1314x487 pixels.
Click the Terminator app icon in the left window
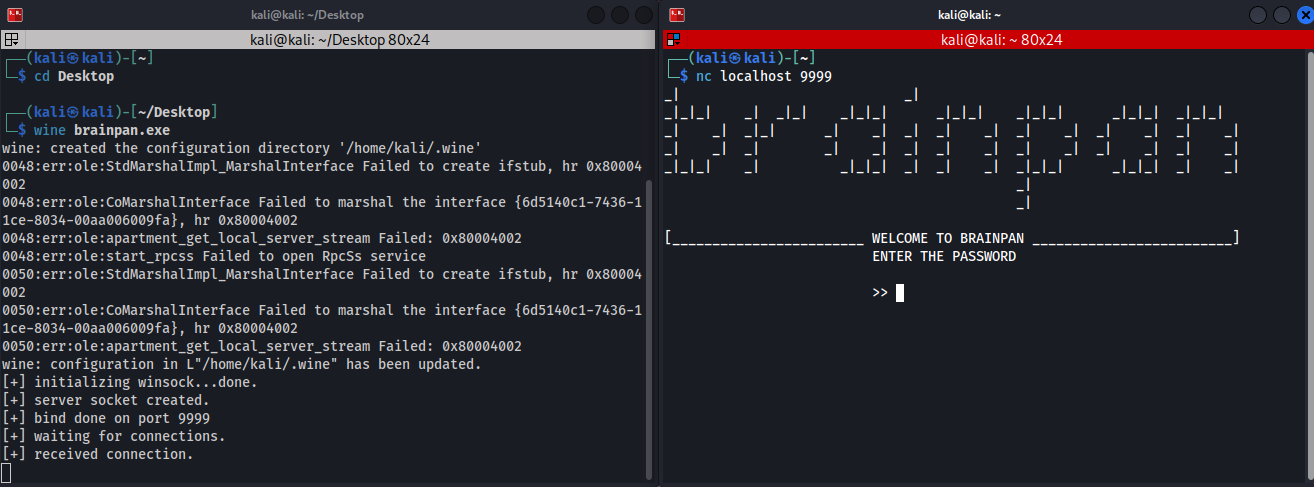click(14, 15)
